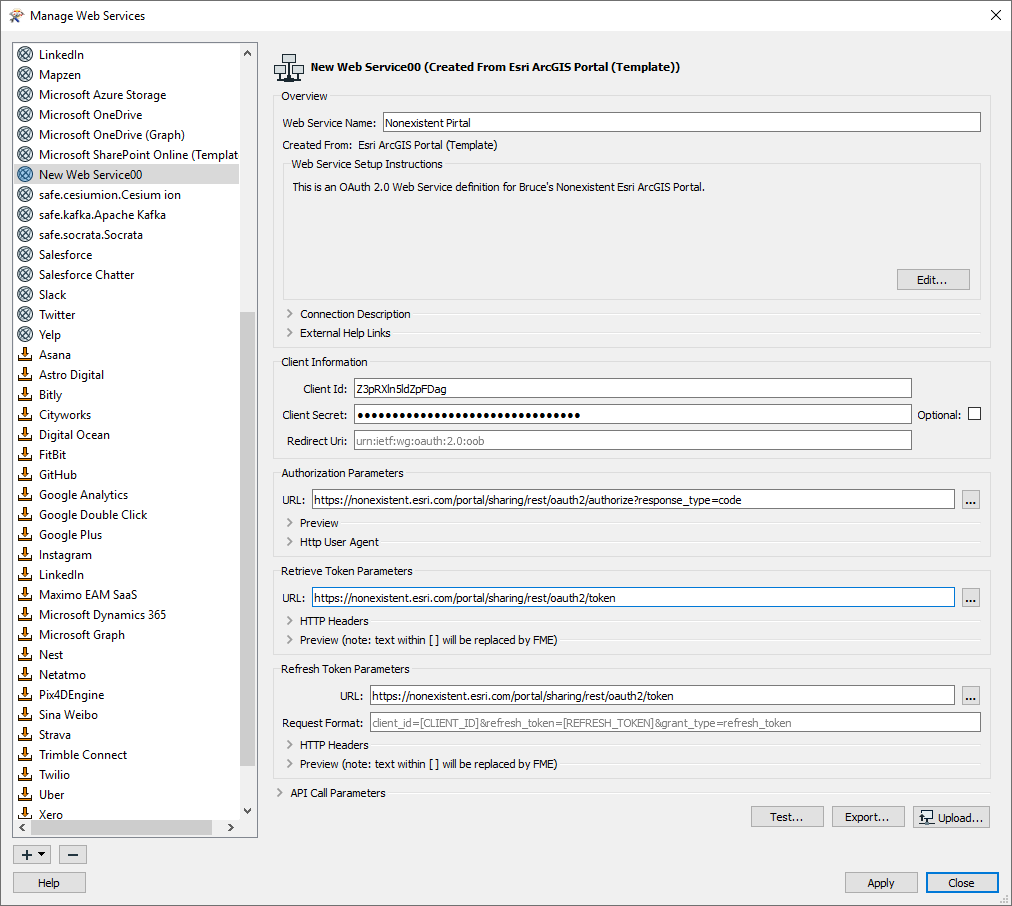Open the add web service plus dropdown

pyautogui.click(x=32, y=854)
